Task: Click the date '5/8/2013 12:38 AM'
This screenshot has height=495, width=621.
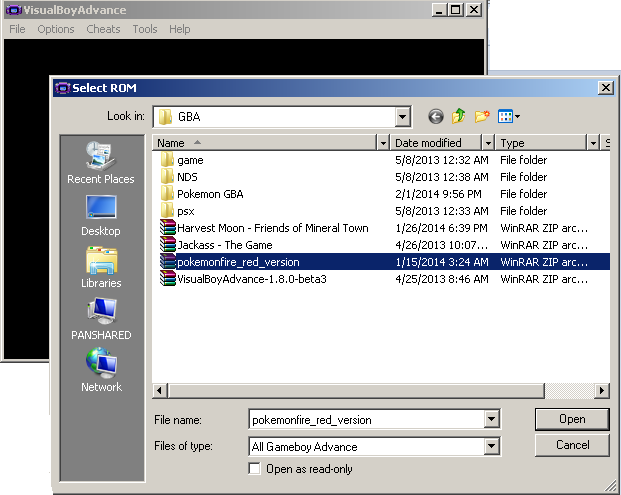Action: (x=442, y=177)
